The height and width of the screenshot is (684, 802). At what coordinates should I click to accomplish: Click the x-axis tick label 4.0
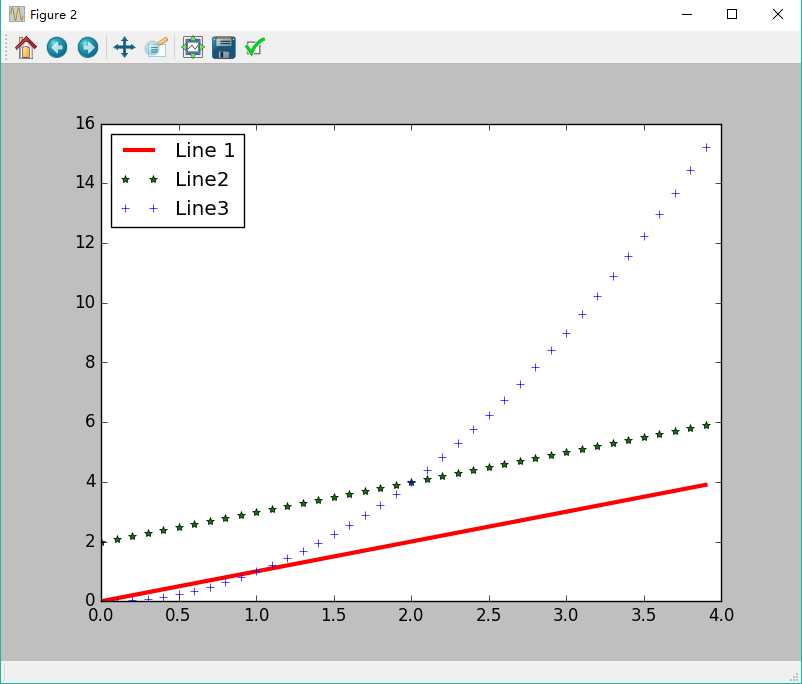721,615
